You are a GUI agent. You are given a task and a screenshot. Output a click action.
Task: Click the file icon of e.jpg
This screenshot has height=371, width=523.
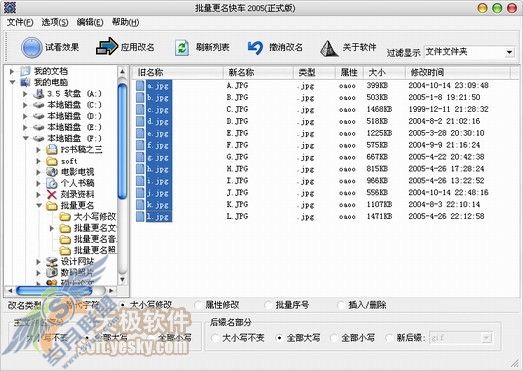[140, 133]
